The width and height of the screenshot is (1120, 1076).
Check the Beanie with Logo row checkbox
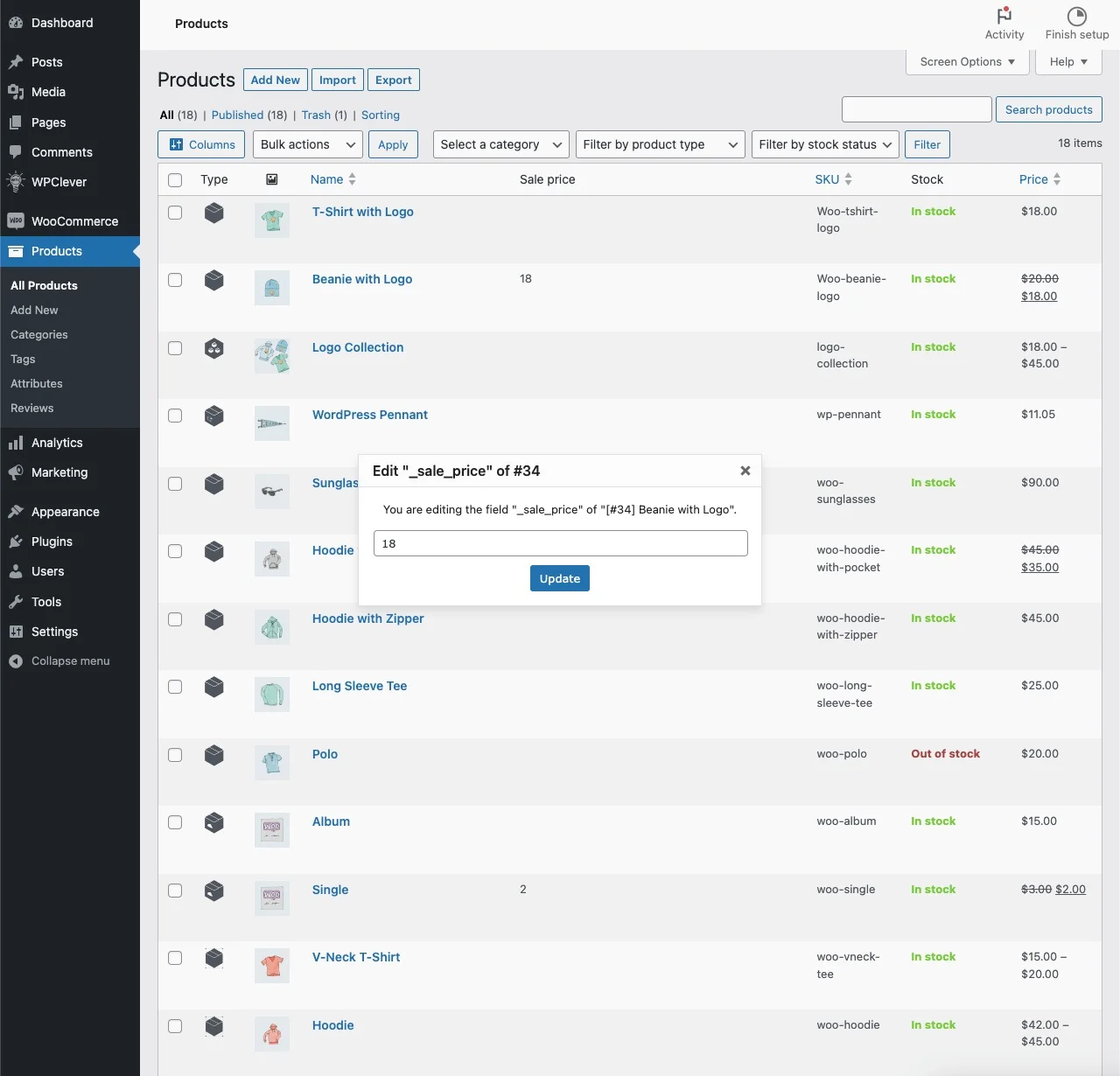[175, 280]
